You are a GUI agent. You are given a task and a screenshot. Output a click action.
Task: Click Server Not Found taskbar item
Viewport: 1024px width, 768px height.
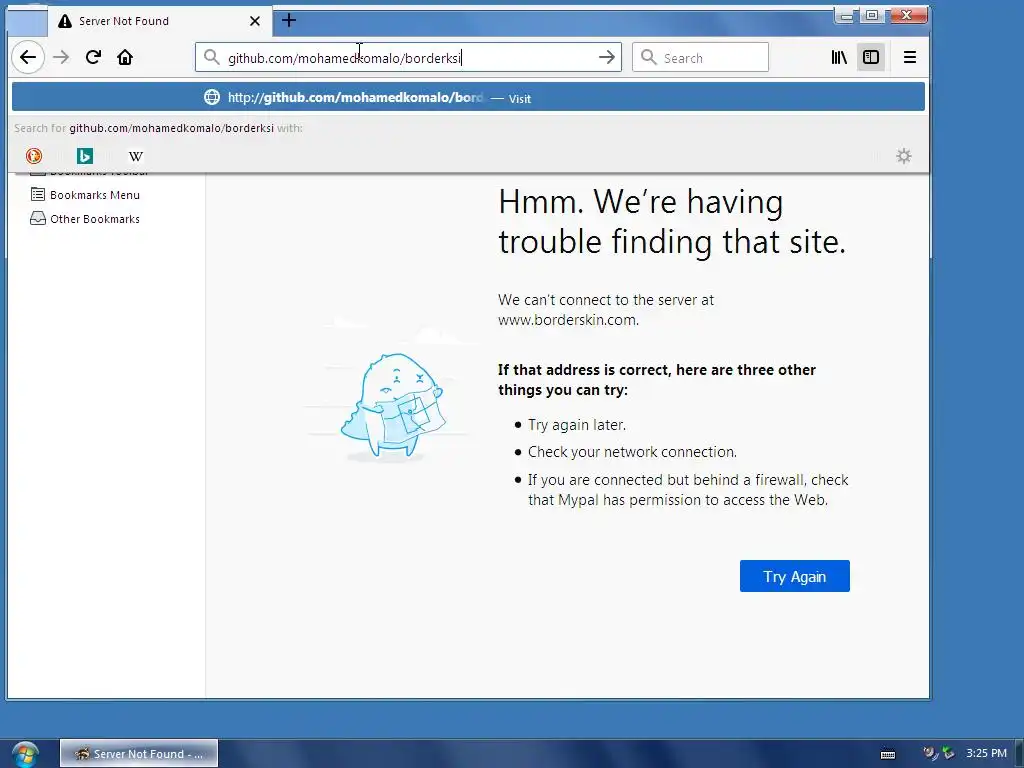pyautogui.click(x=138, y=754)
